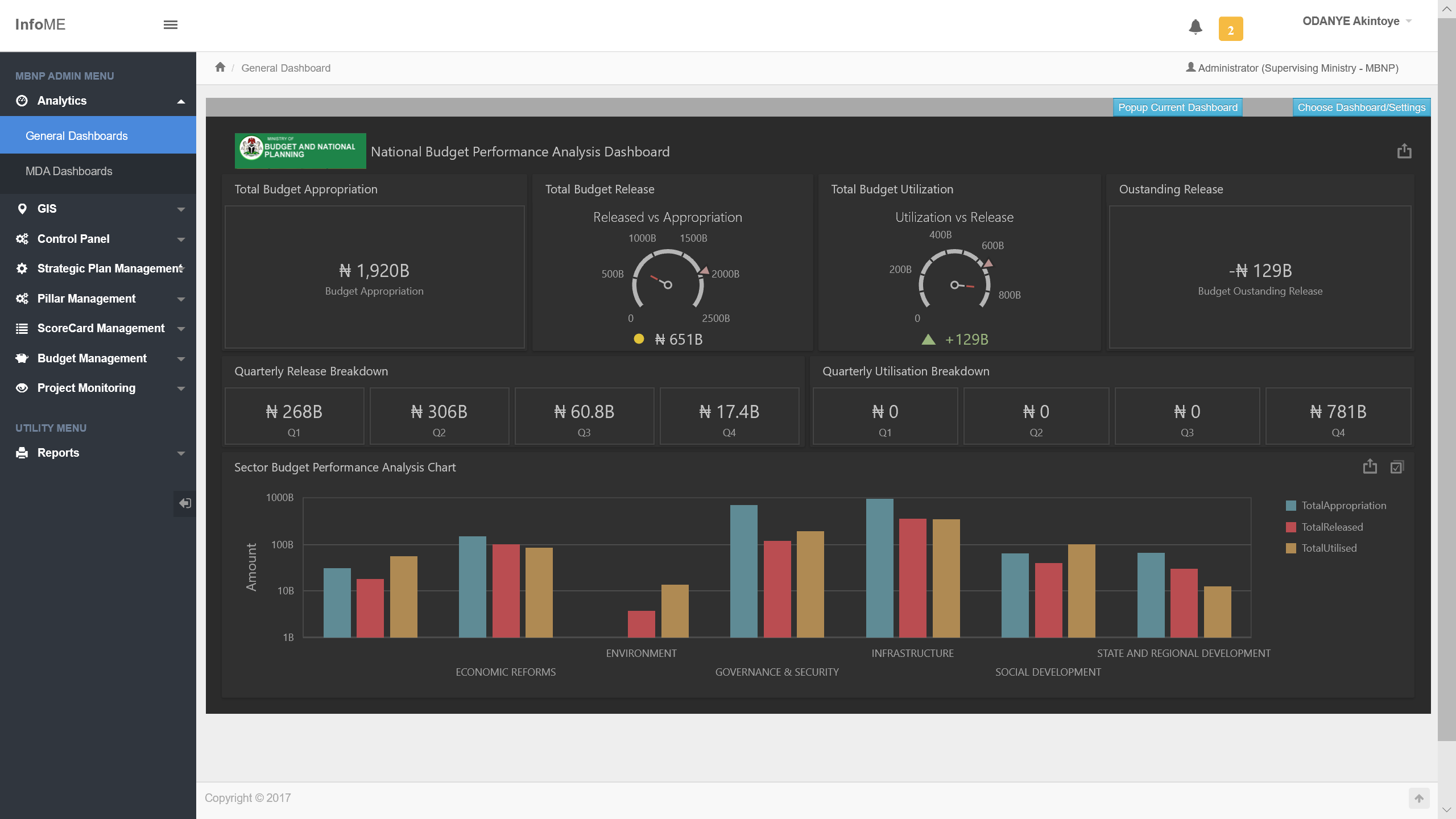This screenshot has height=819, width=1456.
Task: Click the SOCIAL DEVELOPMENT axis label
Action: [x=1048, y=672]
